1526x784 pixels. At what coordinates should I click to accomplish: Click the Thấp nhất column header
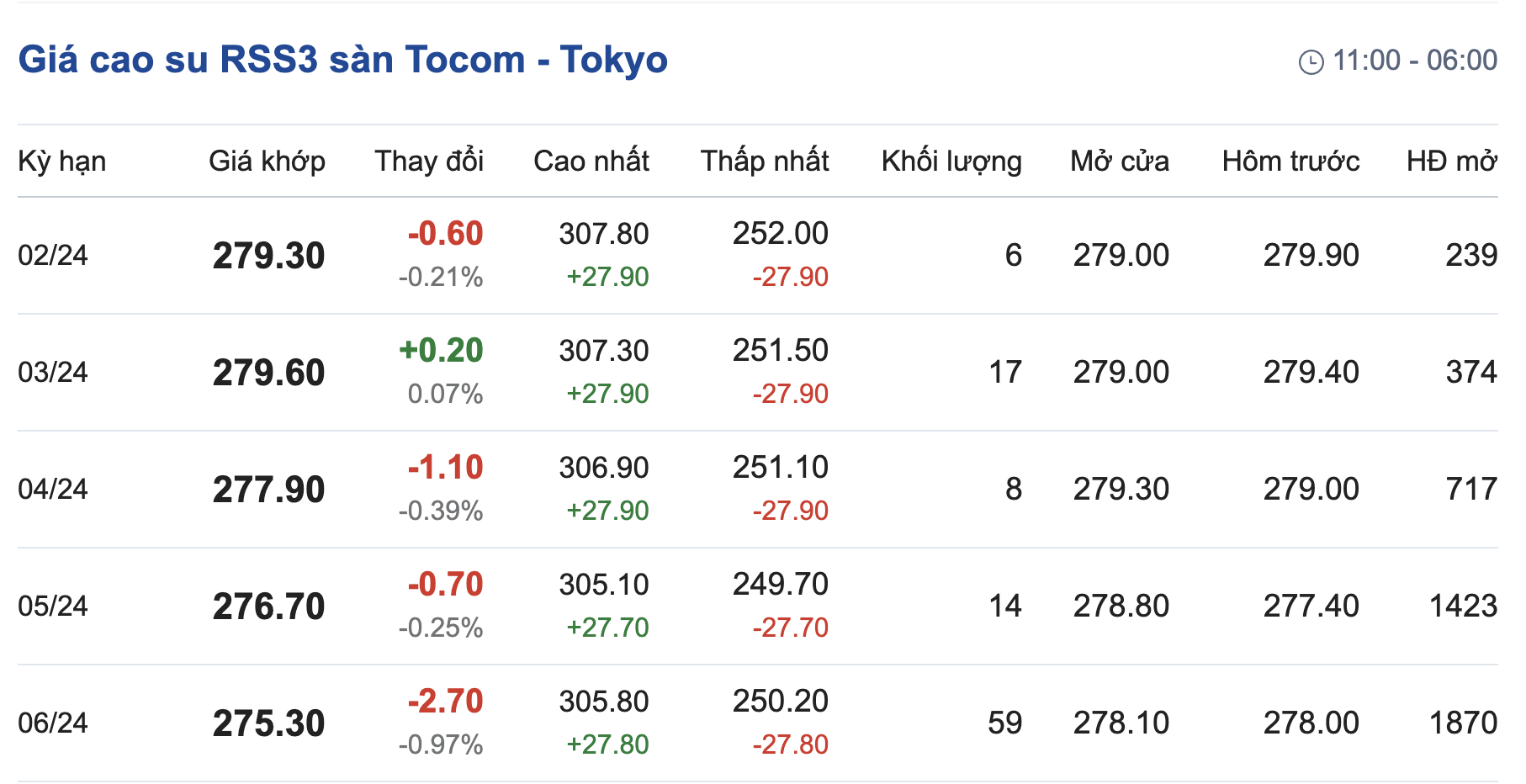(765, 161)
